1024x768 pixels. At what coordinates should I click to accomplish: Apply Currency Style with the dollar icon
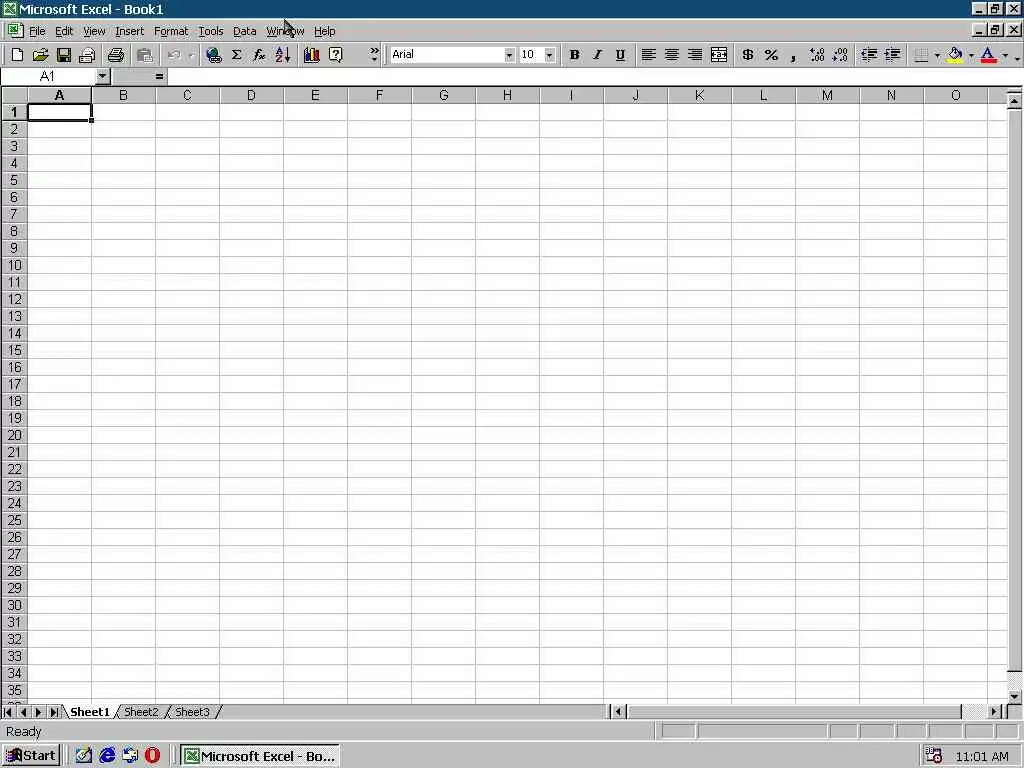[748, 55]
